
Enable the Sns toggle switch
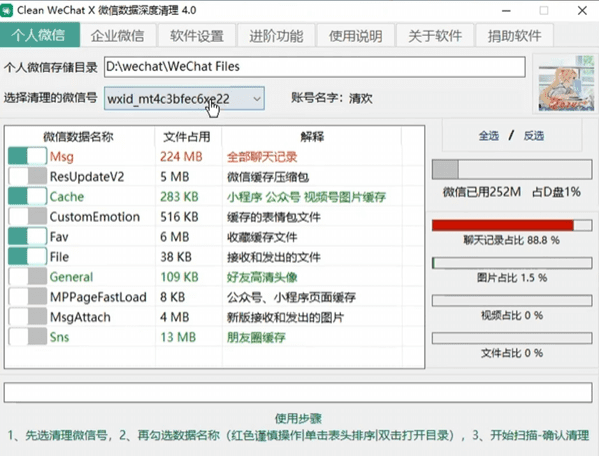[28, 337]
